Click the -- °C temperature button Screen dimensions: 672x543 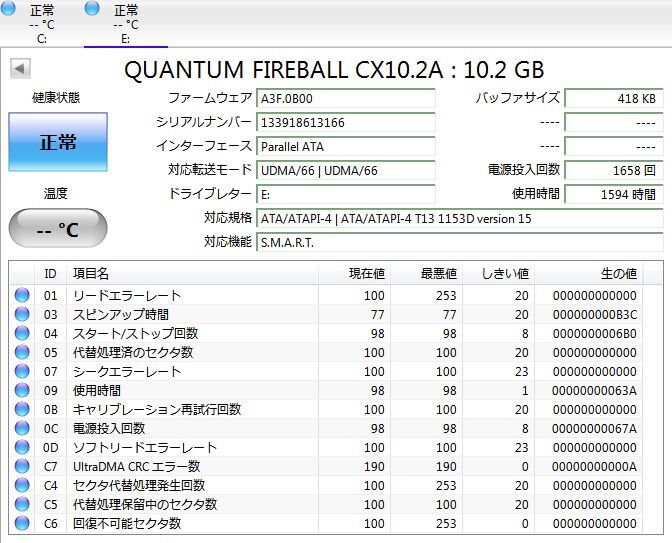click(x=58, y=228)
